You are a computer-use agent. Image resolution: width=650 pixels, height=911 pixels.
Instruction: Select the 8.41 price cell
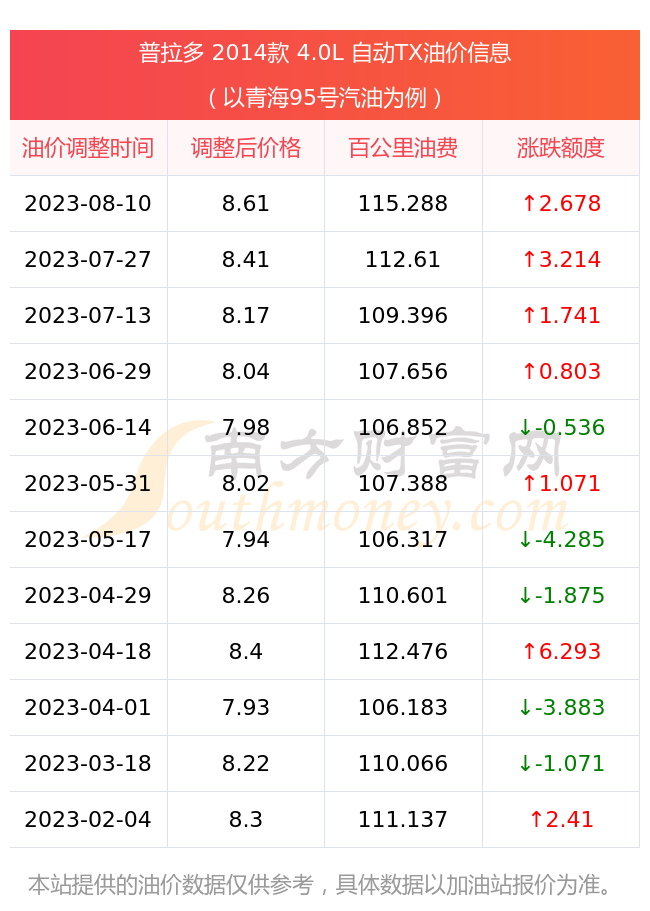246,260
